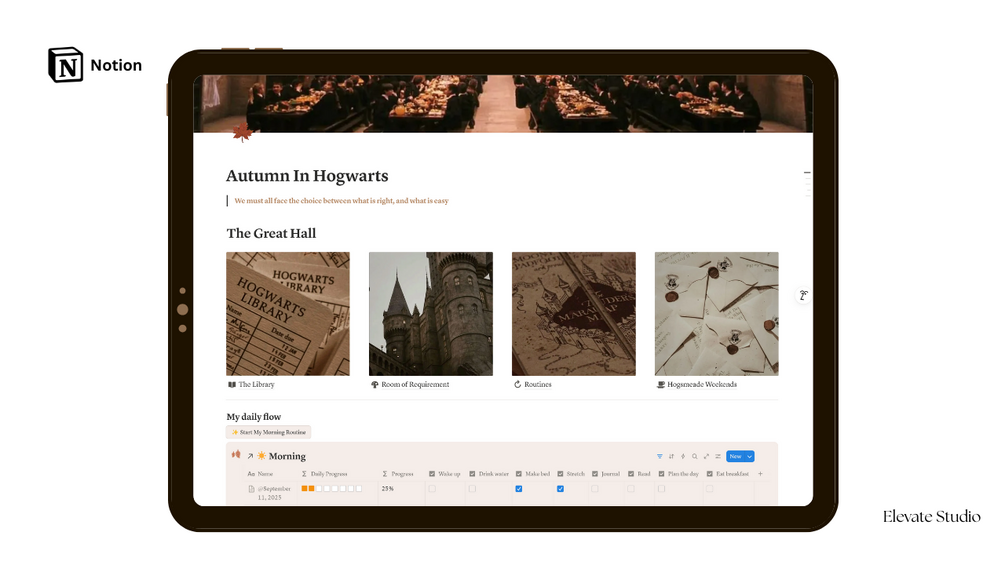The height and width of the screenshot is (565, 1005).
Task: Open the Make bed column header menu
Action: (533, 474)
